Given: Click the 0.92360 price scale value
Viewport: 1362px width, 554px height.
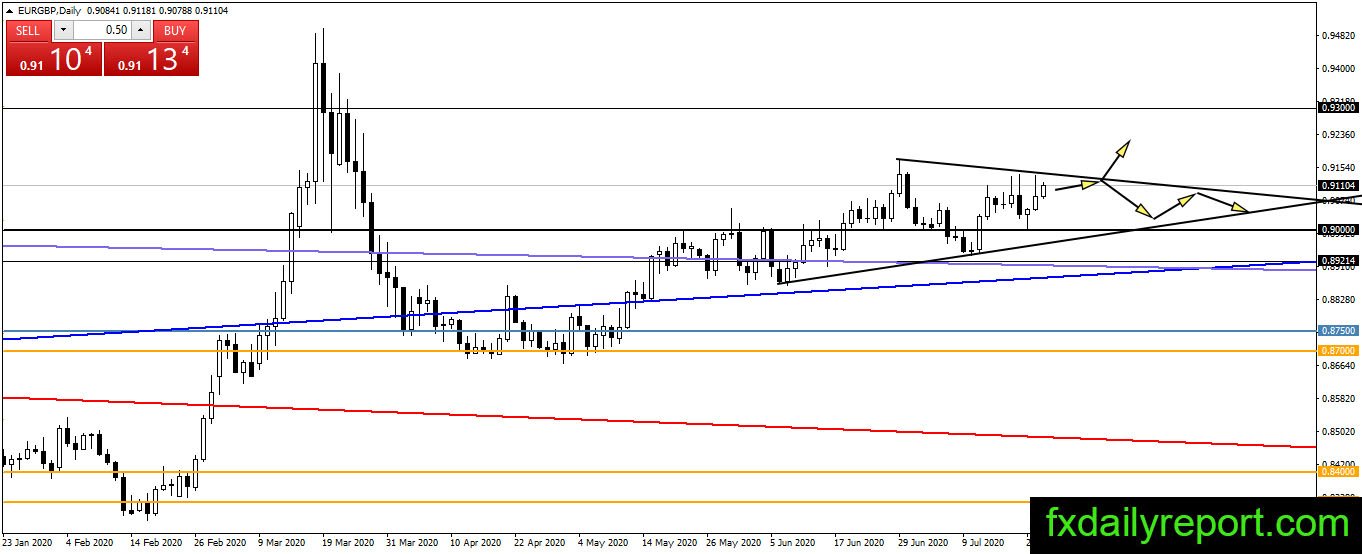Looking at the screenshot, I should [x=1338, y=134].
